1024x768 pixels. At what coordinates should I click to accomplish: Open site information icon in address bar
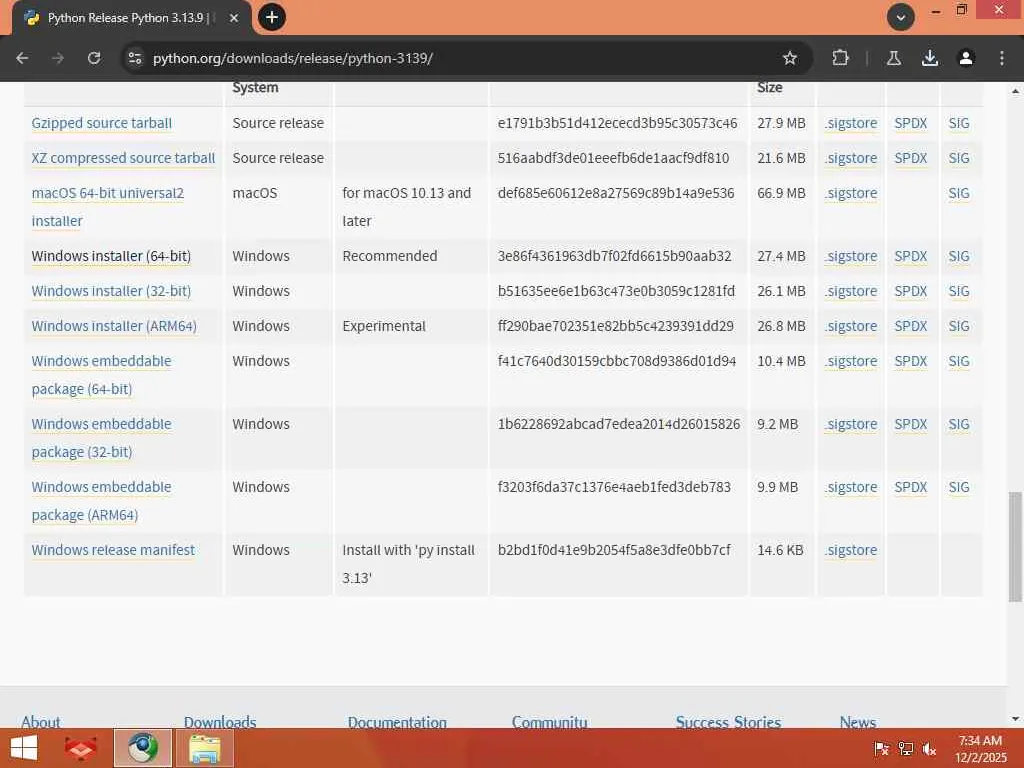coord(135,58)
